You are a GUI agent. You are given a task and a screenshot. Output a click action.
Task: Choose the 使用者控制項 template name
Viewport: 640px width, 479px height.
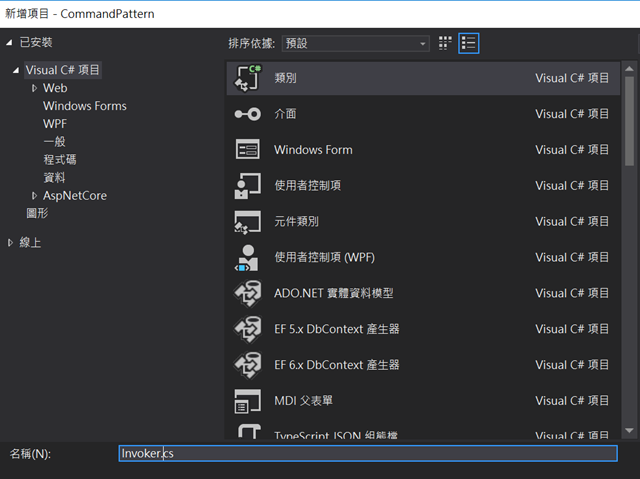(308, 186)
